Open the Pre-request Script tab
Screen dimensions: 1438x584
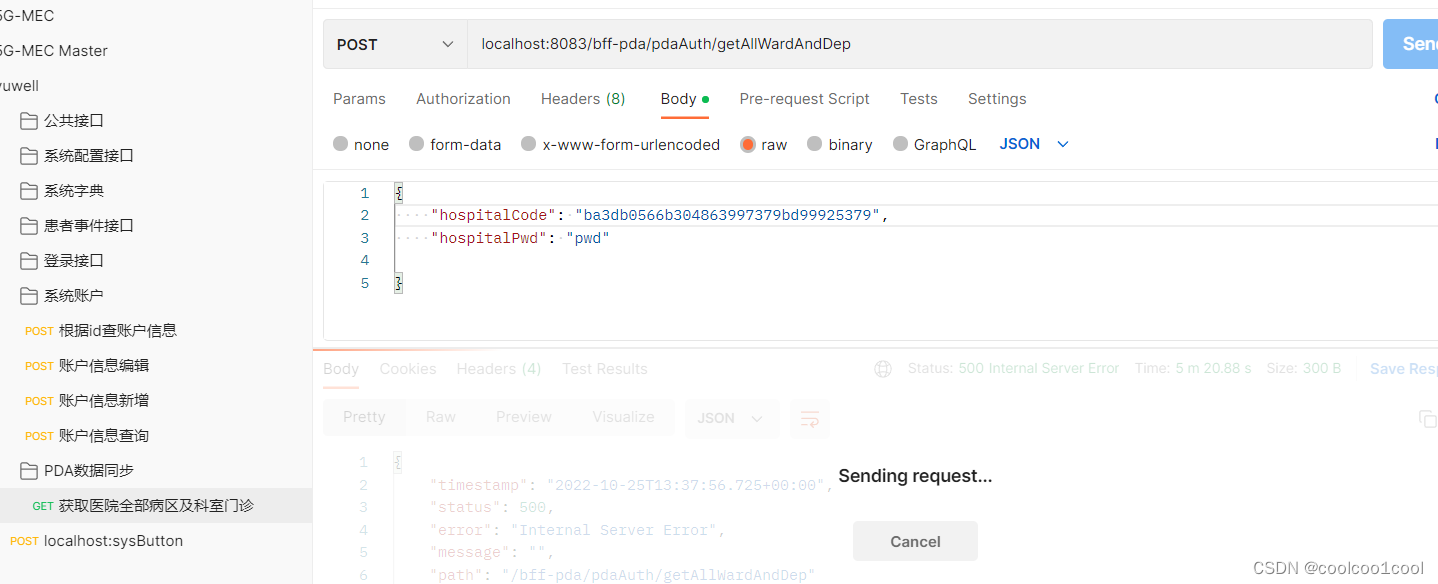(805, 98)
